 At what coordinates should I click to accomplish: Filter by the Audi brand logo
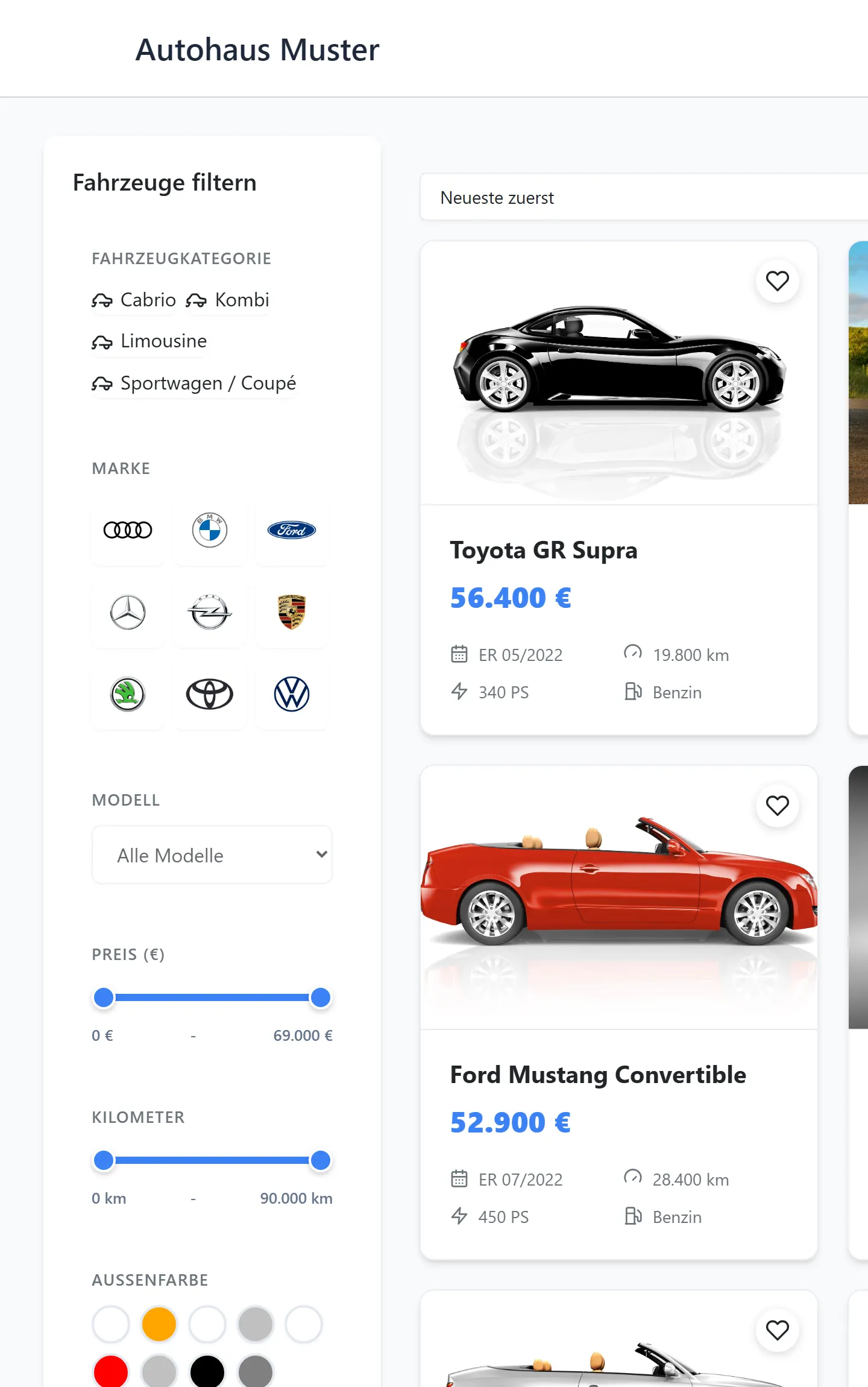pyautogui.click(x=128, y=531)
